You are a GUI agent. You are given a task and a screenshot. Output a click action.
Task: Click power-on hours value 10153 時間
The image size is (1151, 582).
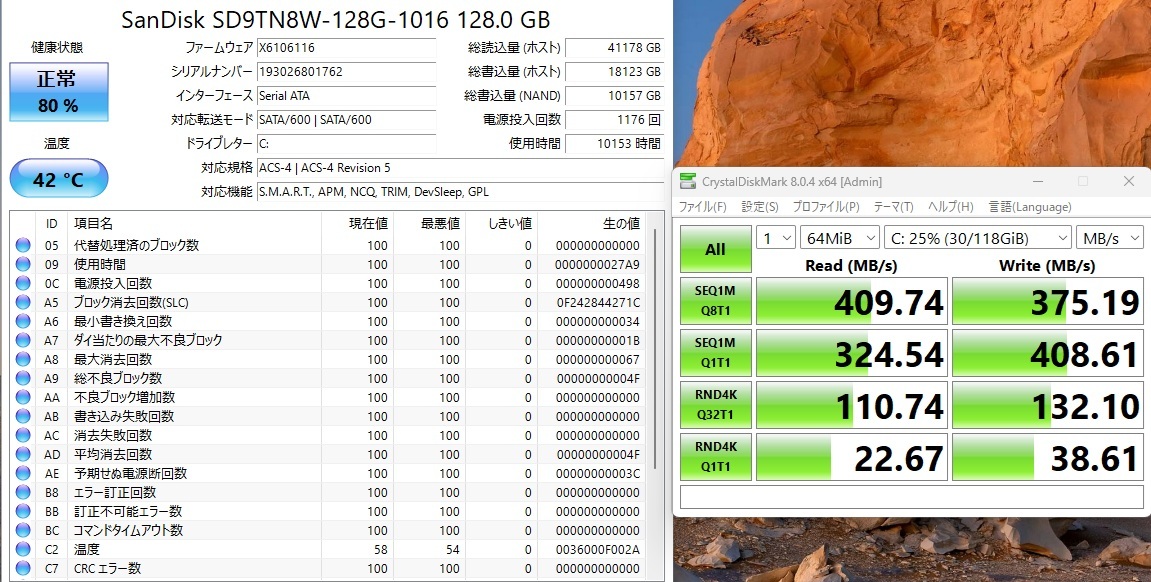[614, 144]
